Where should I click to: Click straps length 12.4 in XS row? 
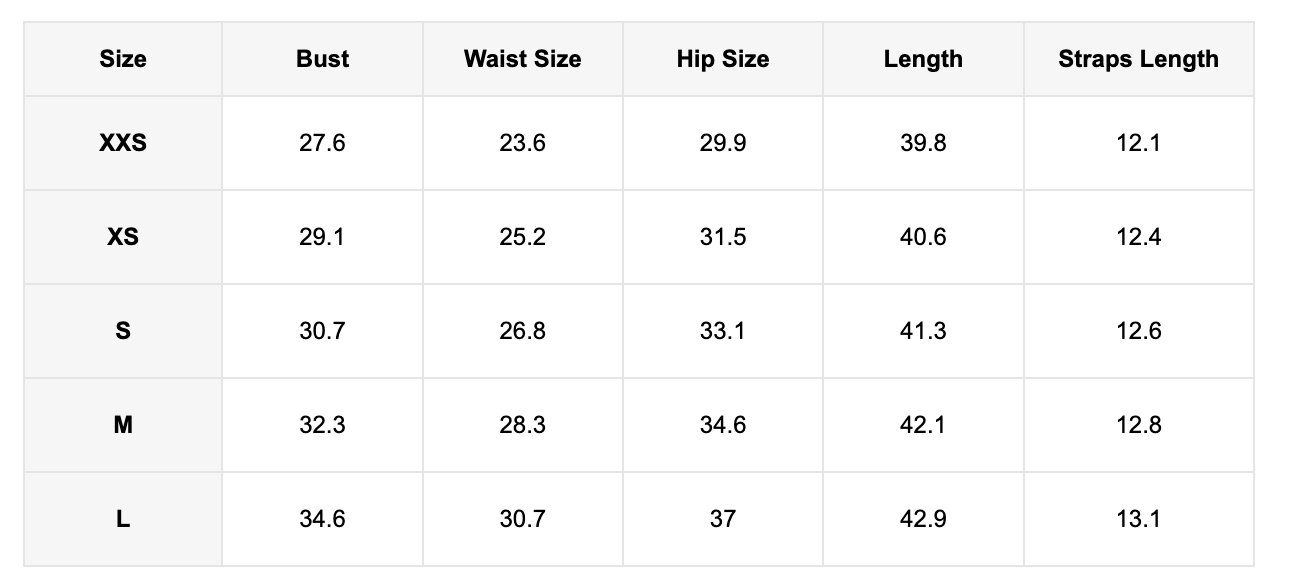click(1139, 237)
